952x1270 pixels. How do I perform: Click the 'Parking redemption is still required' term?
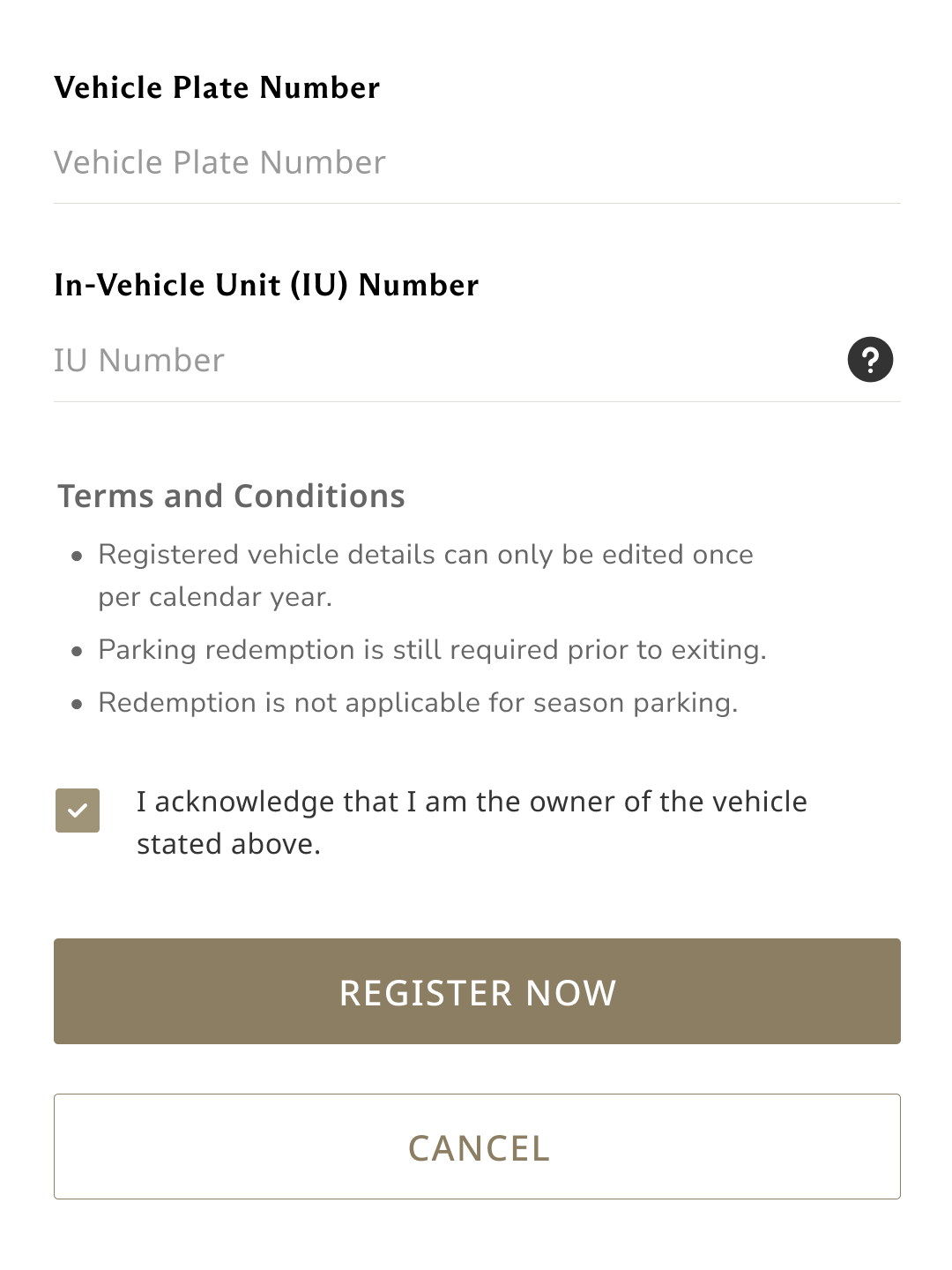coord(432,650)
